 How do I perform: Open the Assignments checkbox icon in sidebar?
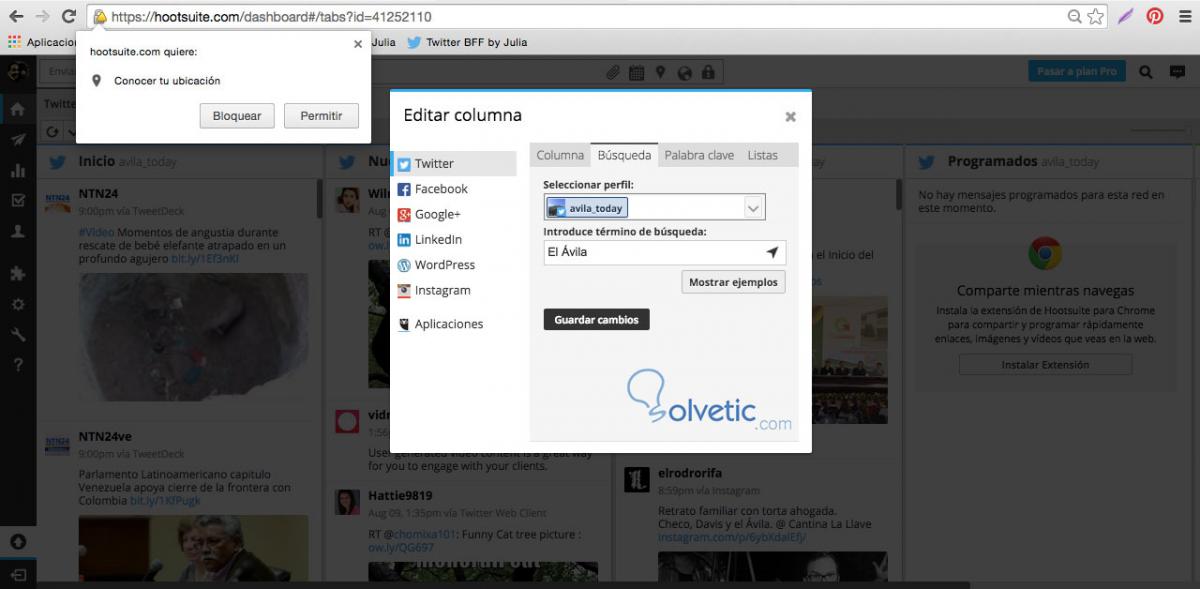(x=17, y=200)
